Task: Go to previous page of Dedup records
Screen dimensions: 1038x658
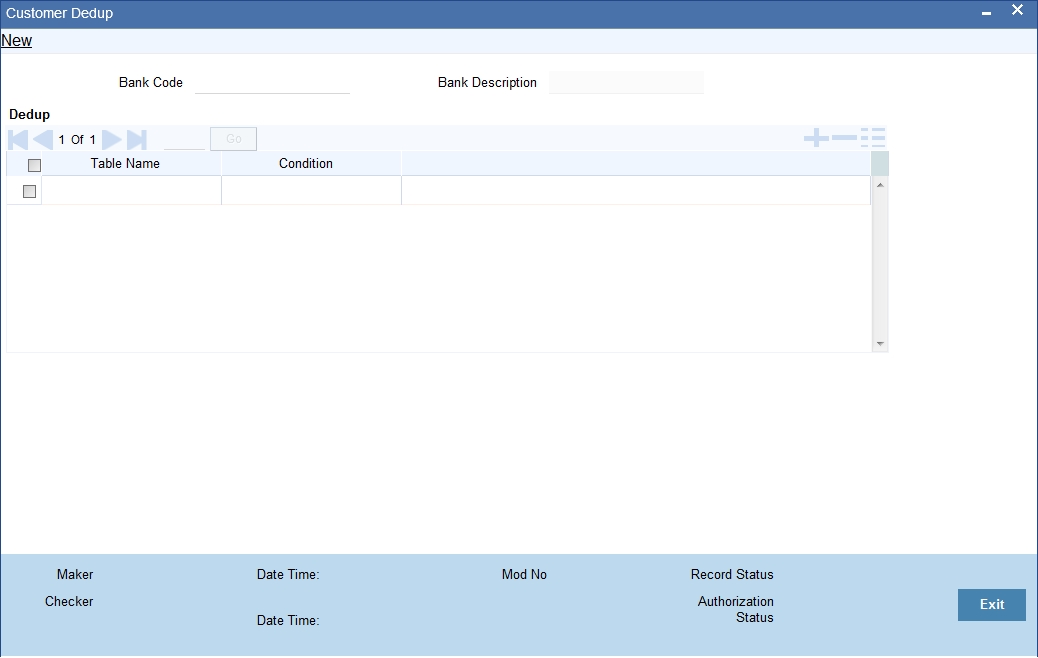Action: [43, 140]
